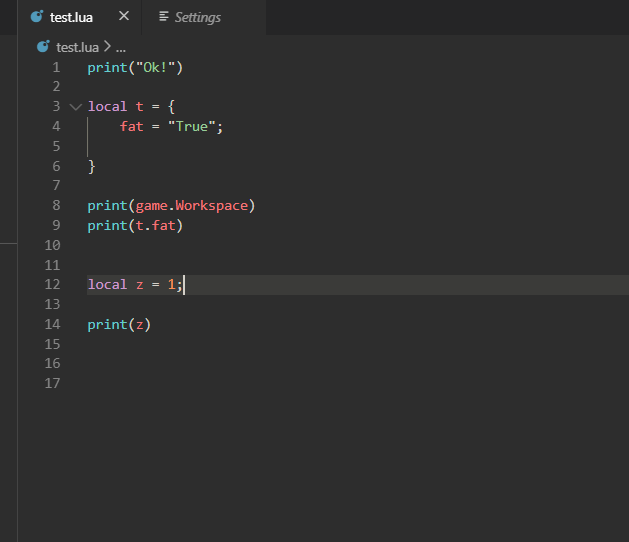Click line number 8 in the gutter
This screenshot has height=542, width=629.
pos(57,205)
